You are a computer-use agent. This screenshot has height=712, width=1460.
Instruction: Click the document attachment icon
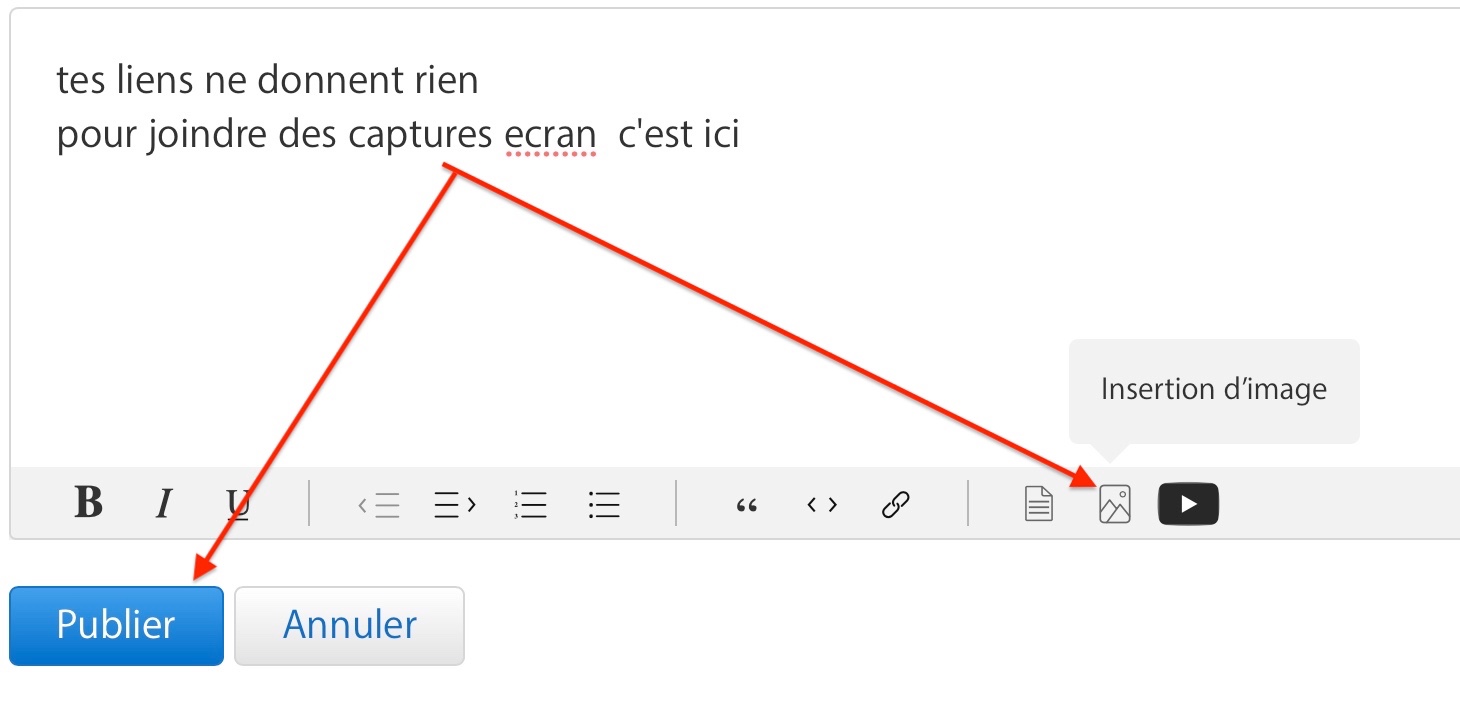pyautogui.click(x=1039, y=504)
